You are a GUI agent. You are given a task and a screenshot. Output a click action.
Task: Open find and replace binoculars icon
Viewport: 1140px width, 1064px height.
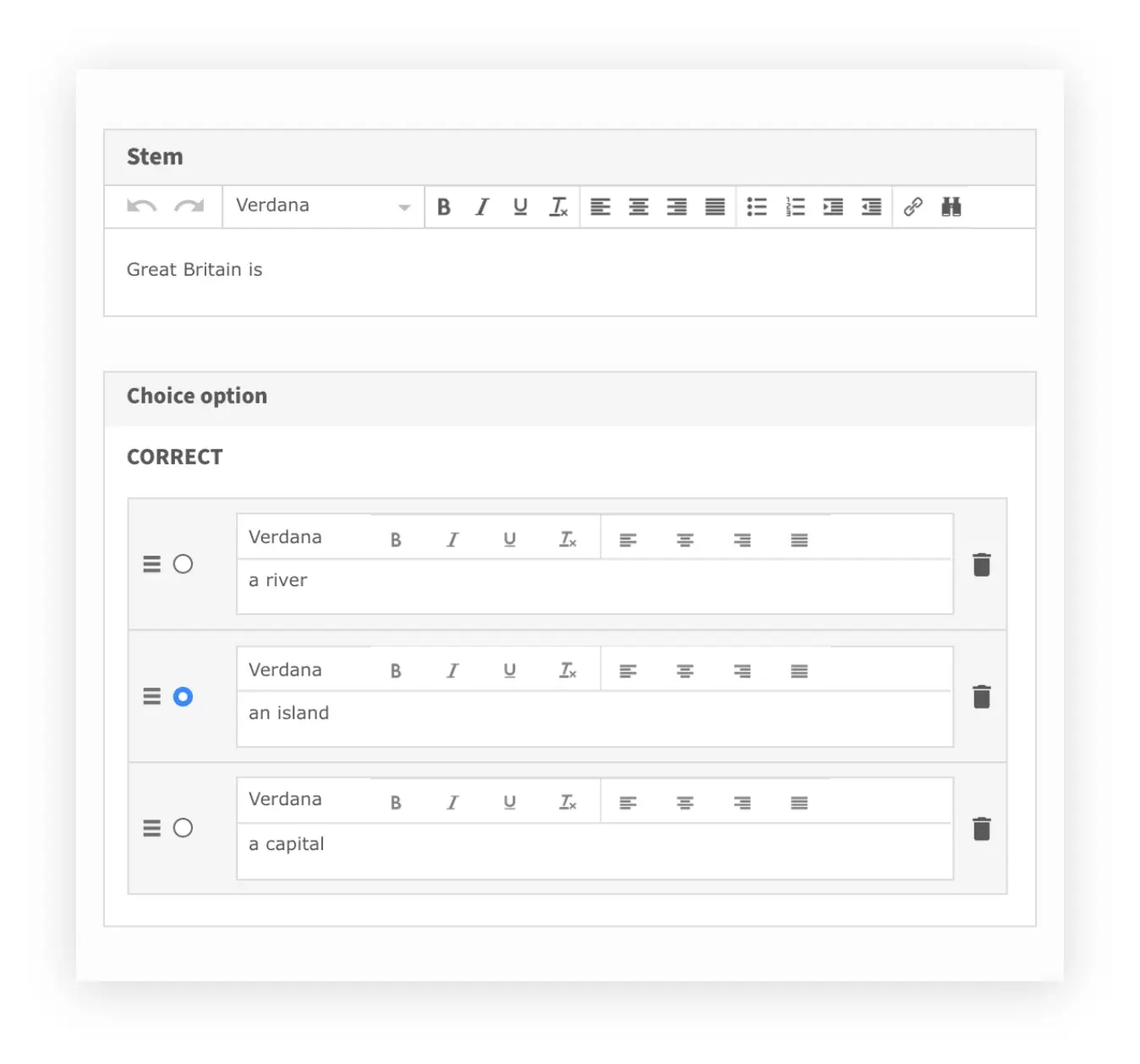coord(951,207)
